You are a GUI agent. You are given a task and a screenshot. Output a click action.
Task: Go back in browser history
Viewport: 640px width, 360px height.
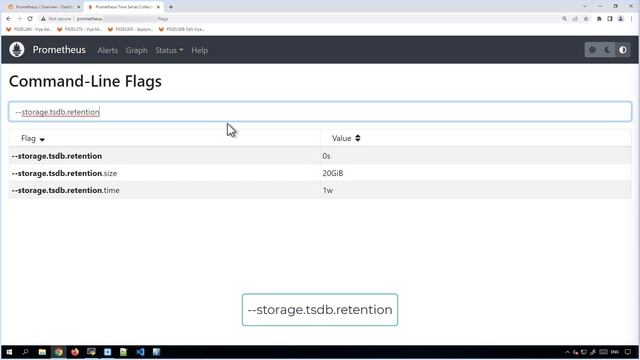click(9, 19)
